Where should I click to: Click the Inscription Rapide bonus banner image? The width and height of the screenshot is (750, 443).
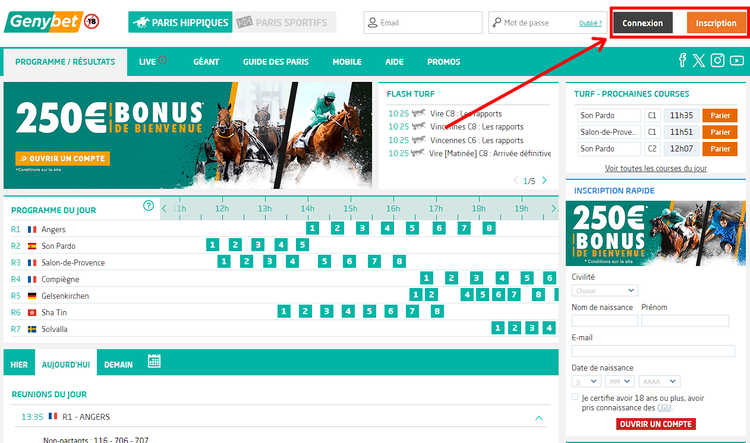tap(655, 233)
